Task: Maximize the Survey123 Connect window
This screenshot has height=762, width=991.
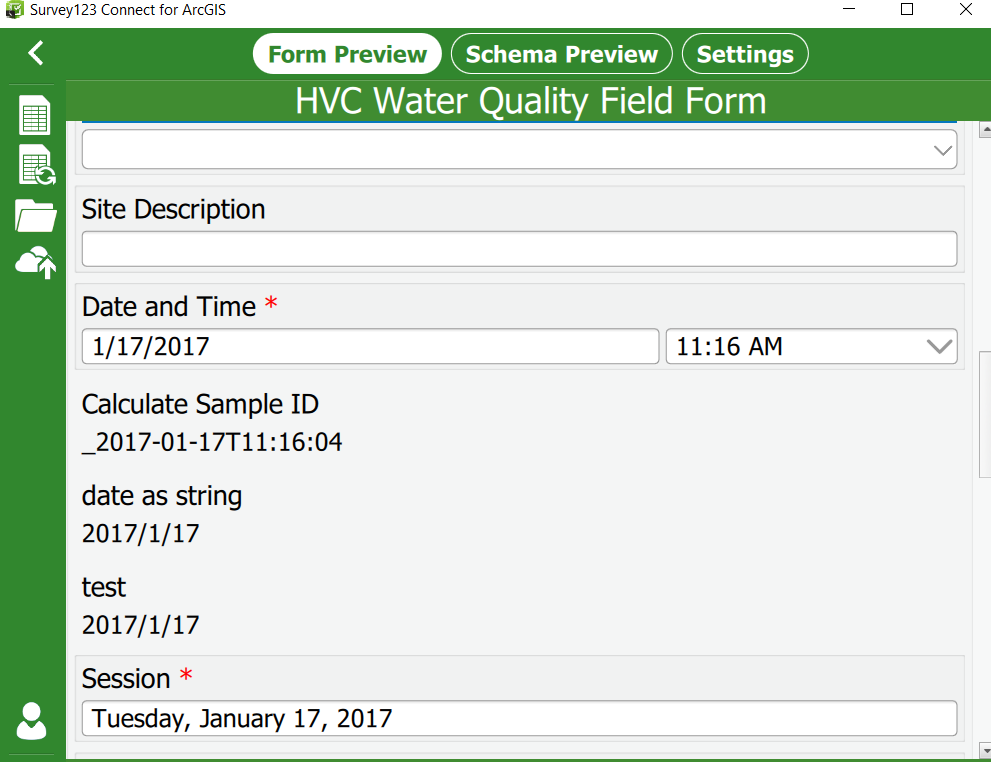Action: pyautogui.click(x=907, y=10)
